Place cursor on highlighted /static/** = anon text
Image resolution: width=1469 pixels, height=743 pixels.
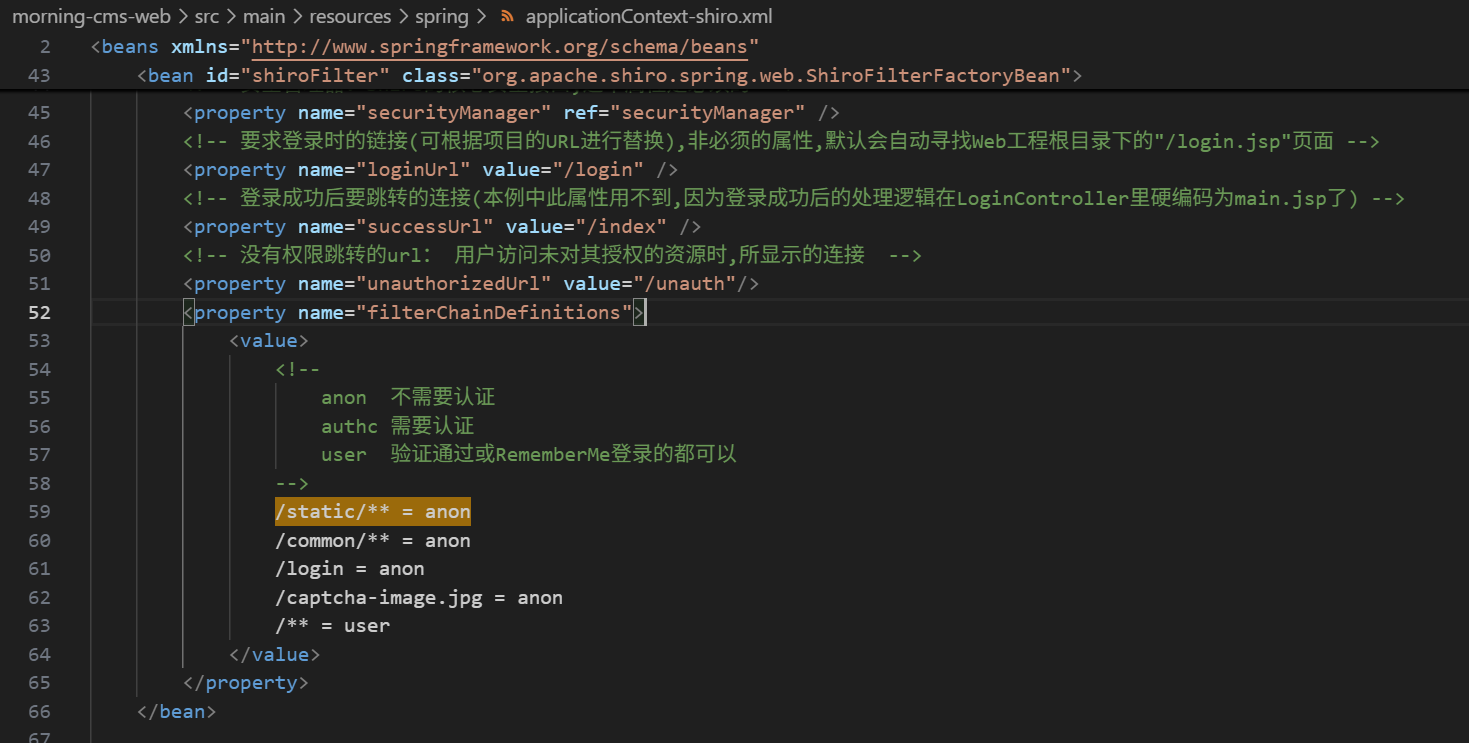tap(372, 512)
